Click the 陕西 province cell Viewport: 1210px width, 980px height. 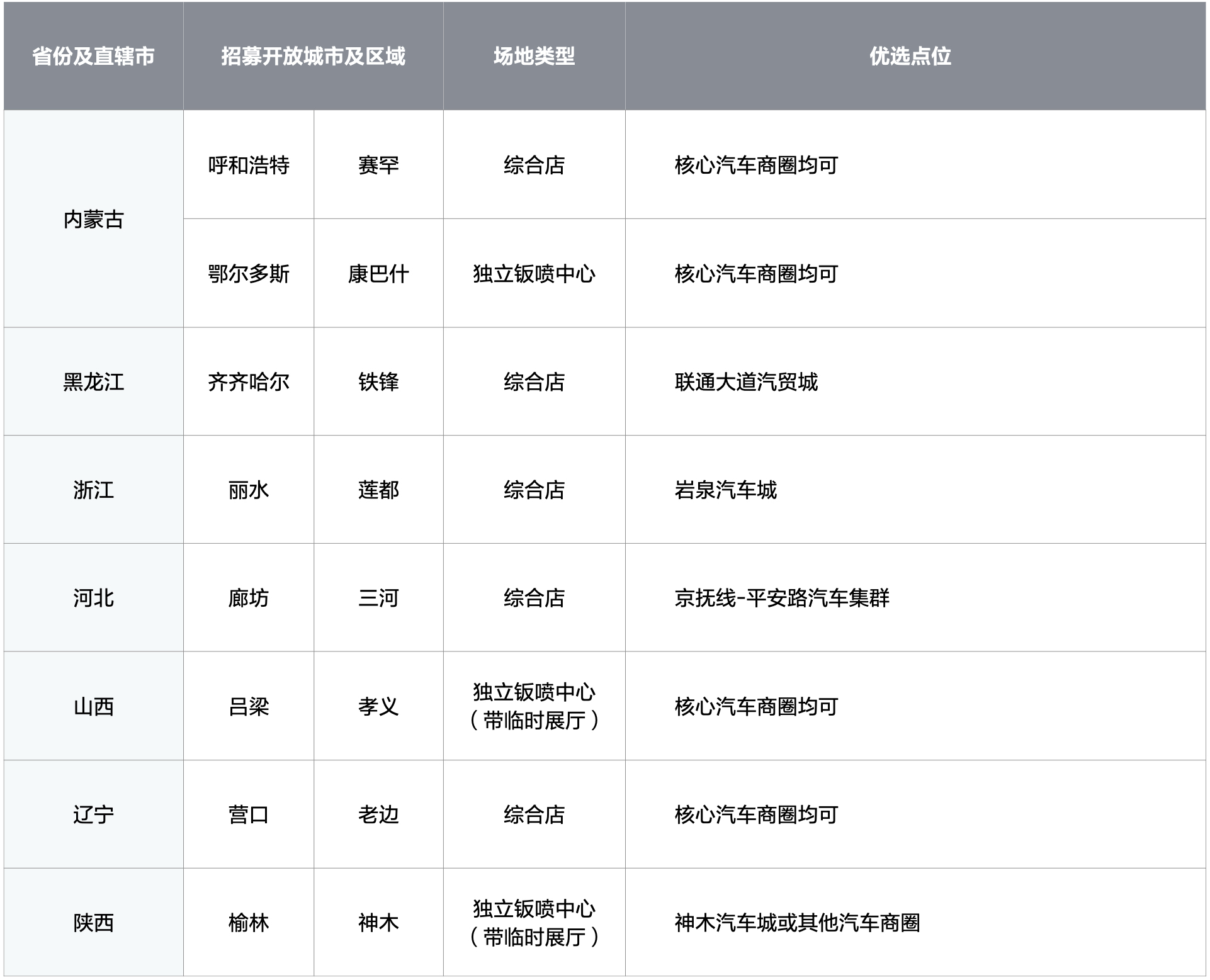pyautogui.click(x=93, y=923)
